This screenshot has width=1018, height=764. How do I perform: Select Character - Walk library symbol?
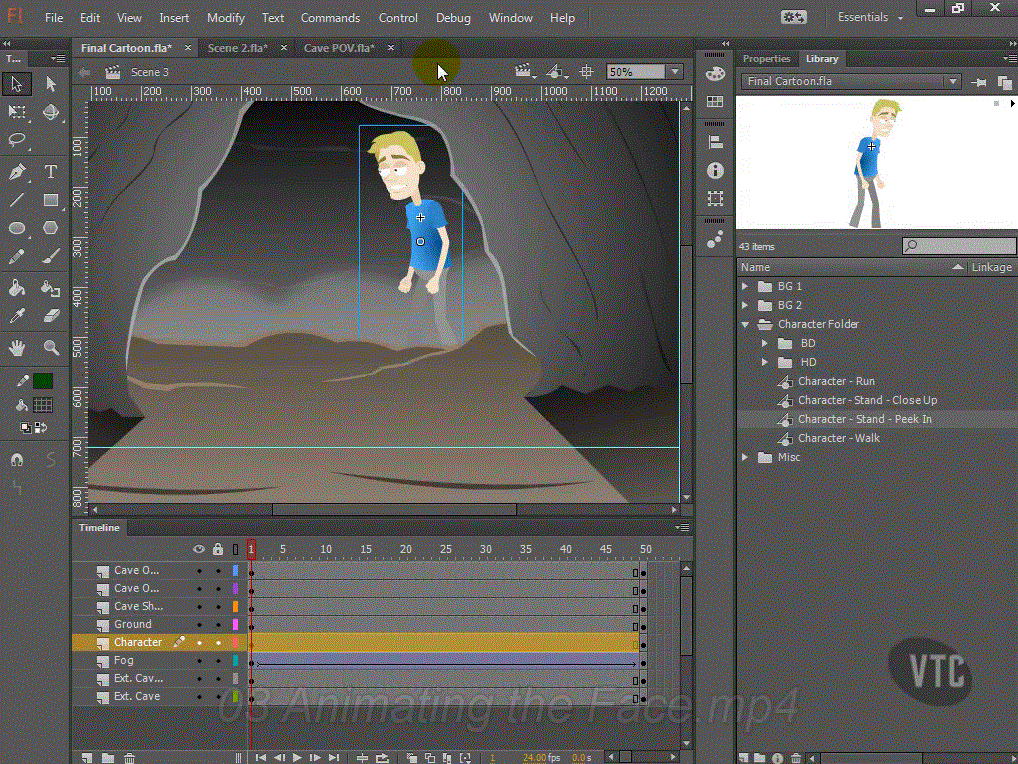point(838,438)
